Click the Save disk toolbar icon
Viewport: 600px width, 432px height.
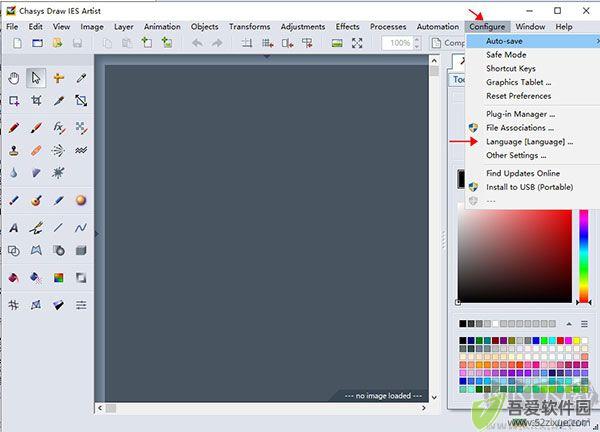pos(77,43)
